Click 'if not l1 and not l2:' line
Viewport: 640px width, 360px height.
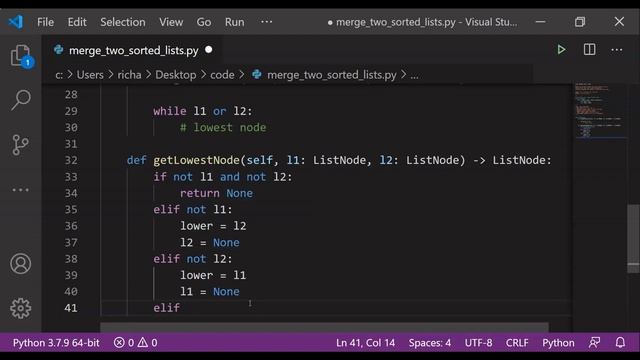223,177
